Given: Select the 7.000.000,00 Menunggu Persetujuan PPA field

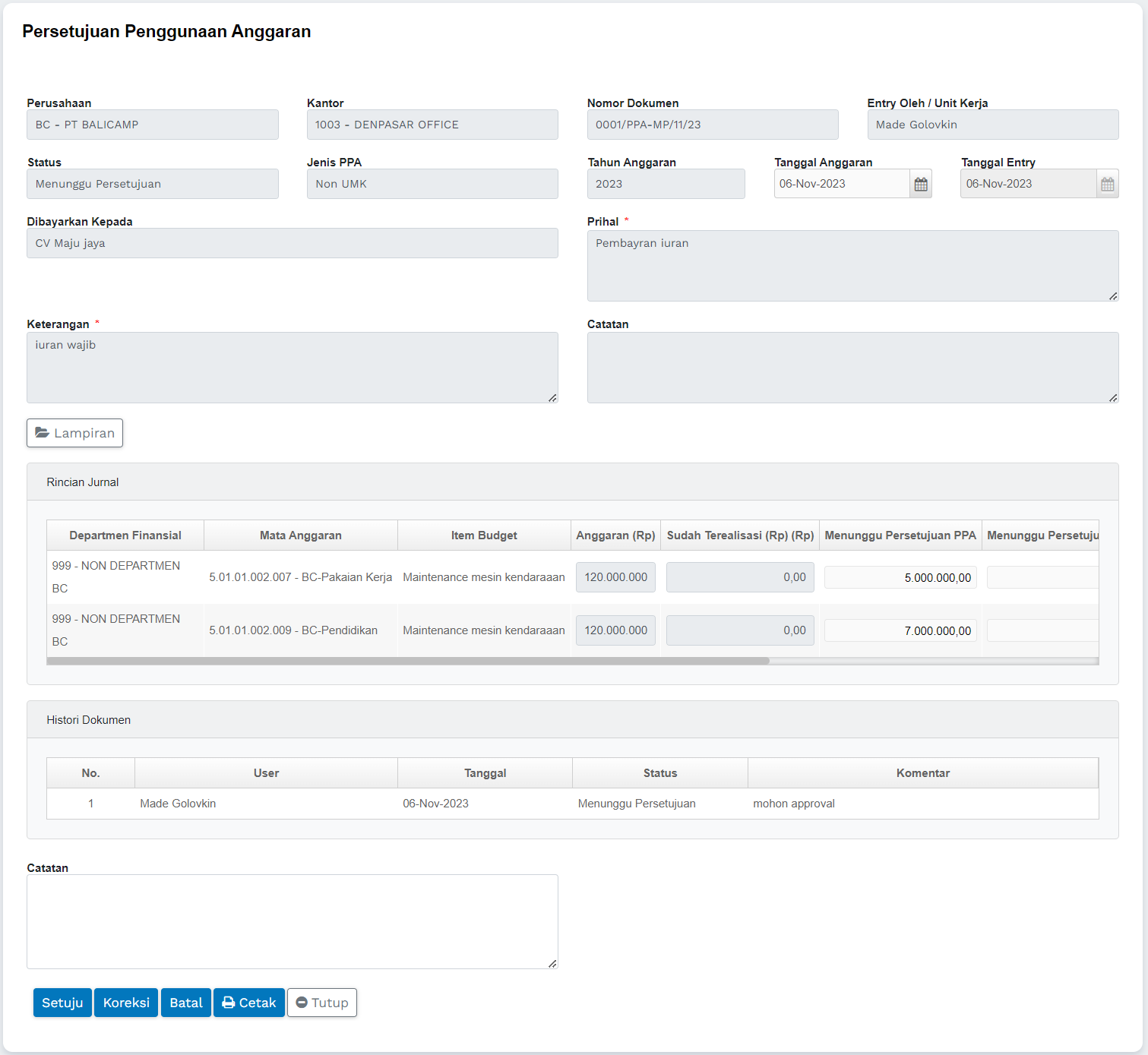Looking at the screenshot, I should pyautogui.click(x=900, y=630).
